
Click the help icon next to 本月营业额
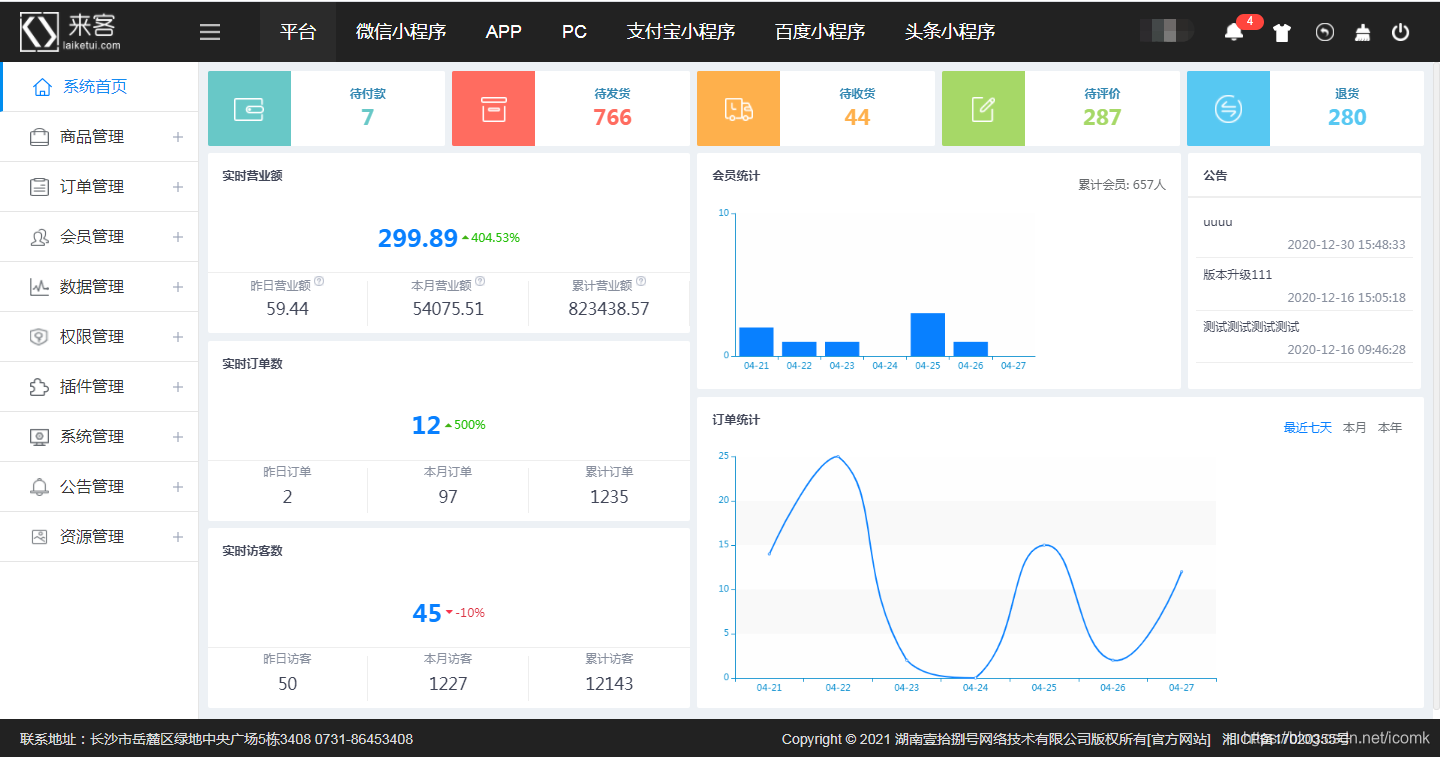click(x=480, y=282)
